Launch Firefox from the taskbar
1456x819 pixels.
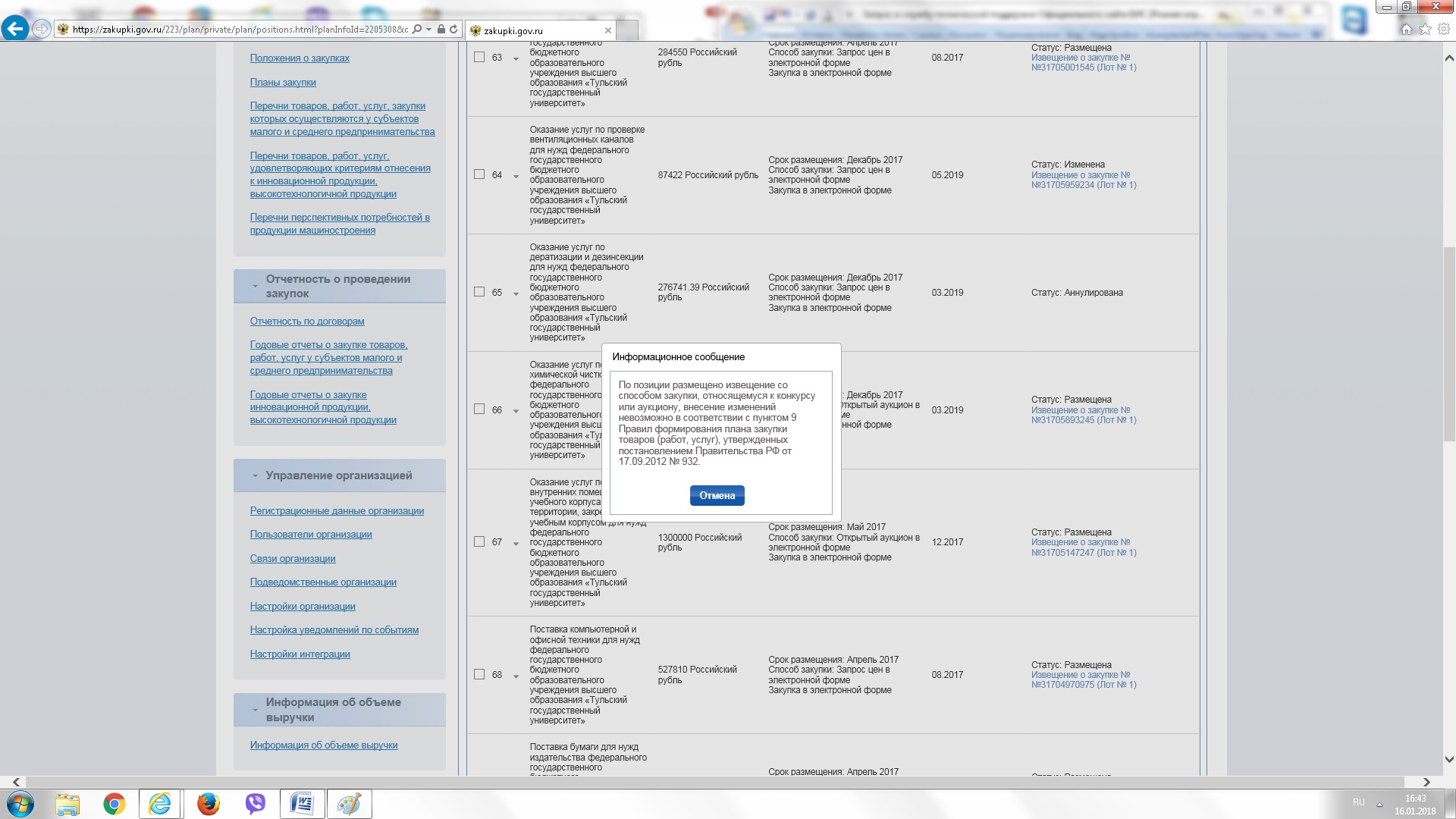[x=208, y=804]
